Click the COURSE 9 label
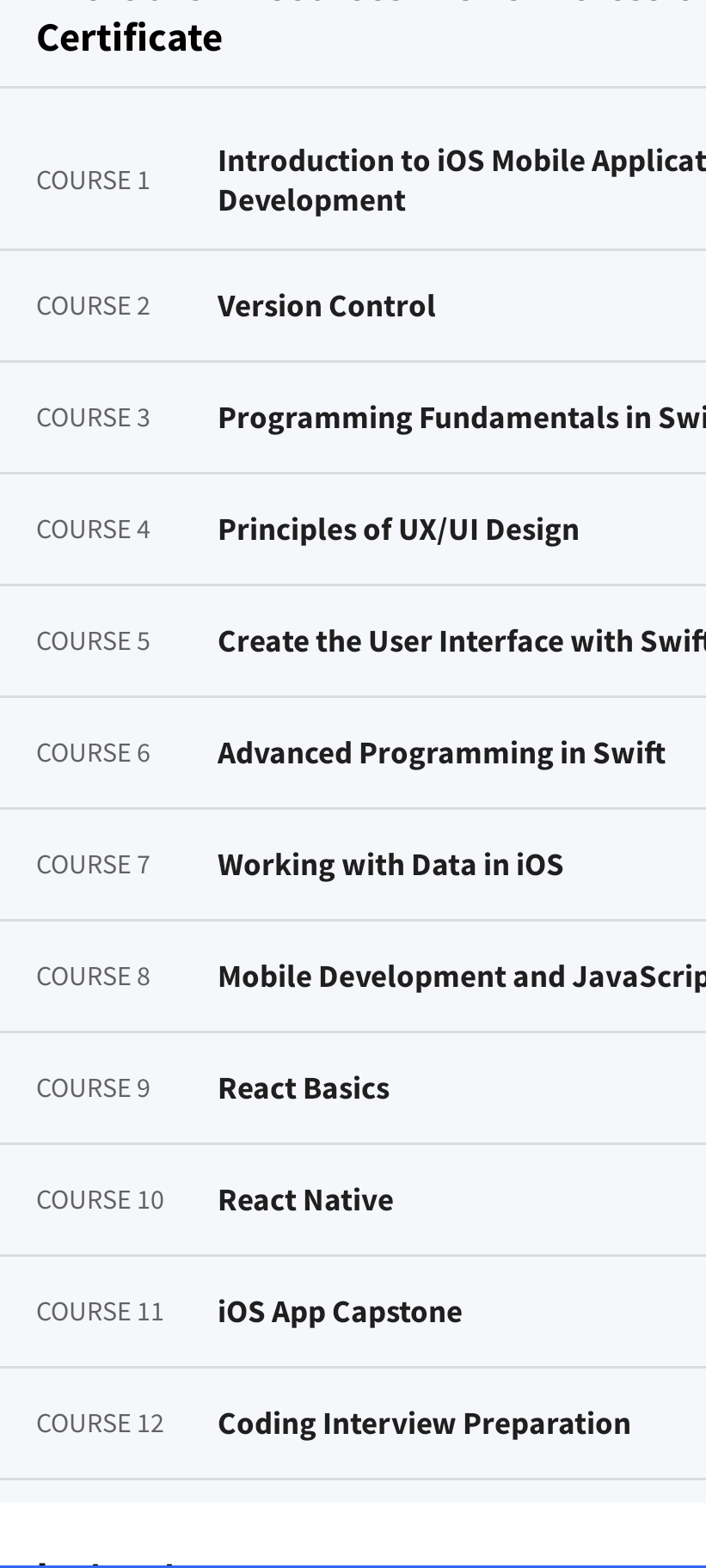706x1568 pixels. pyautogui.click(x=93, y=1088)
